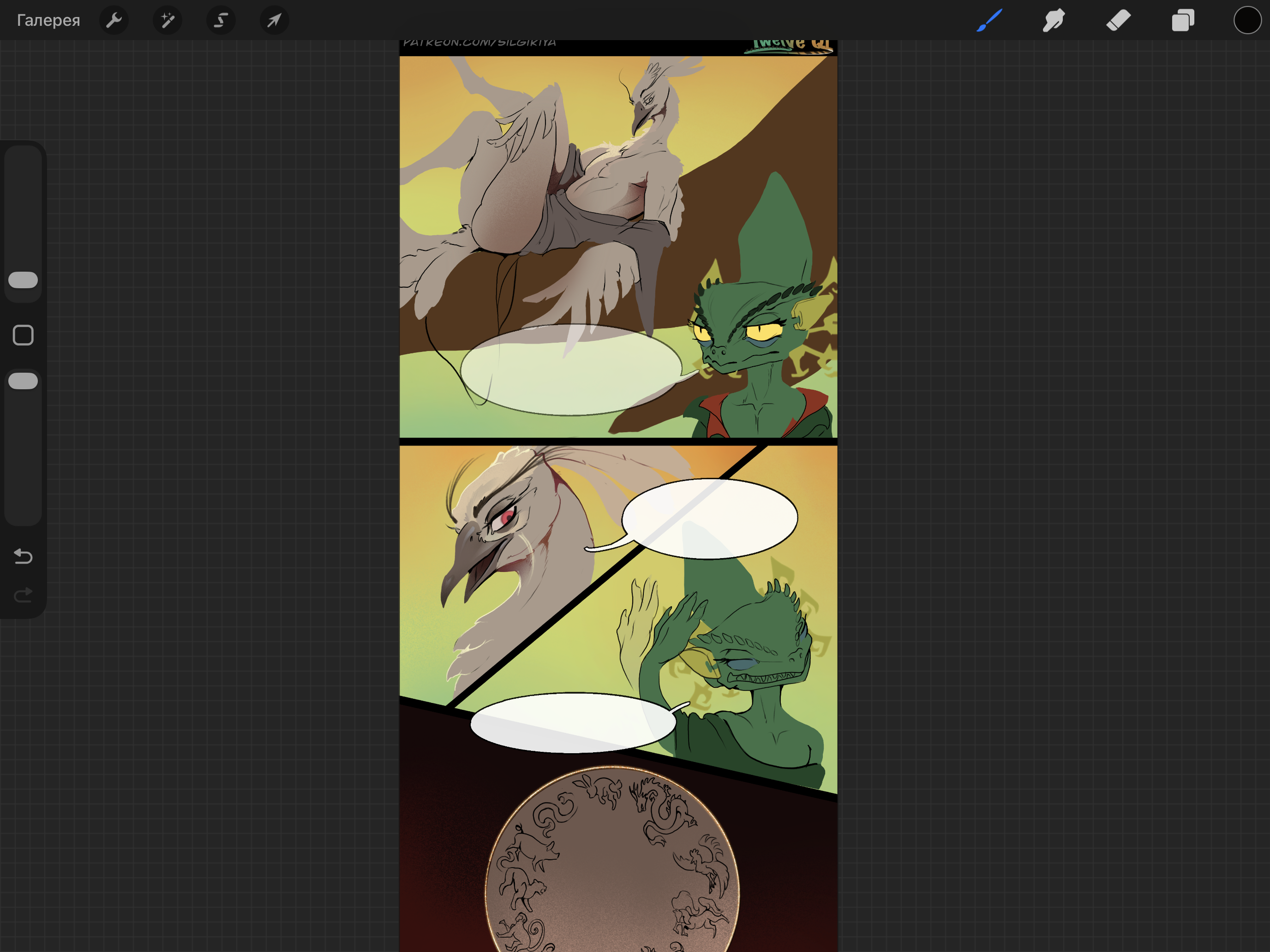Open the Layers panel

pos(1183,21)
